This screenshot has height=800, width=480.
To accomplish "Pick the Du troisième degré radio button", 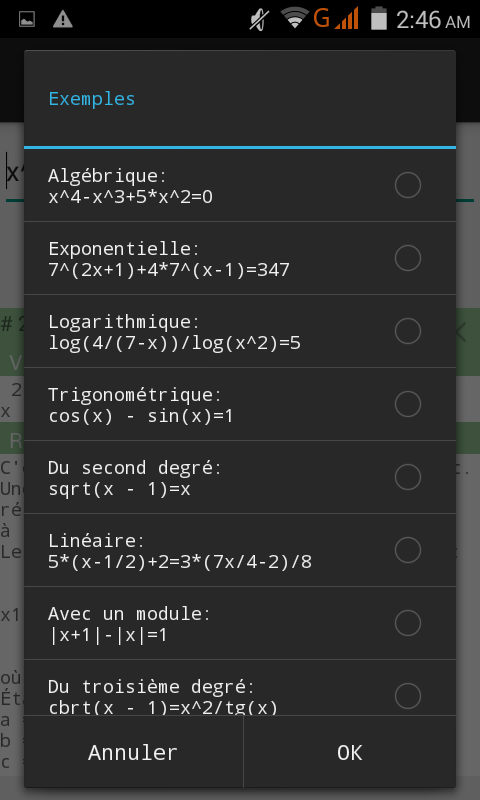I will click(x=408, y=696).
